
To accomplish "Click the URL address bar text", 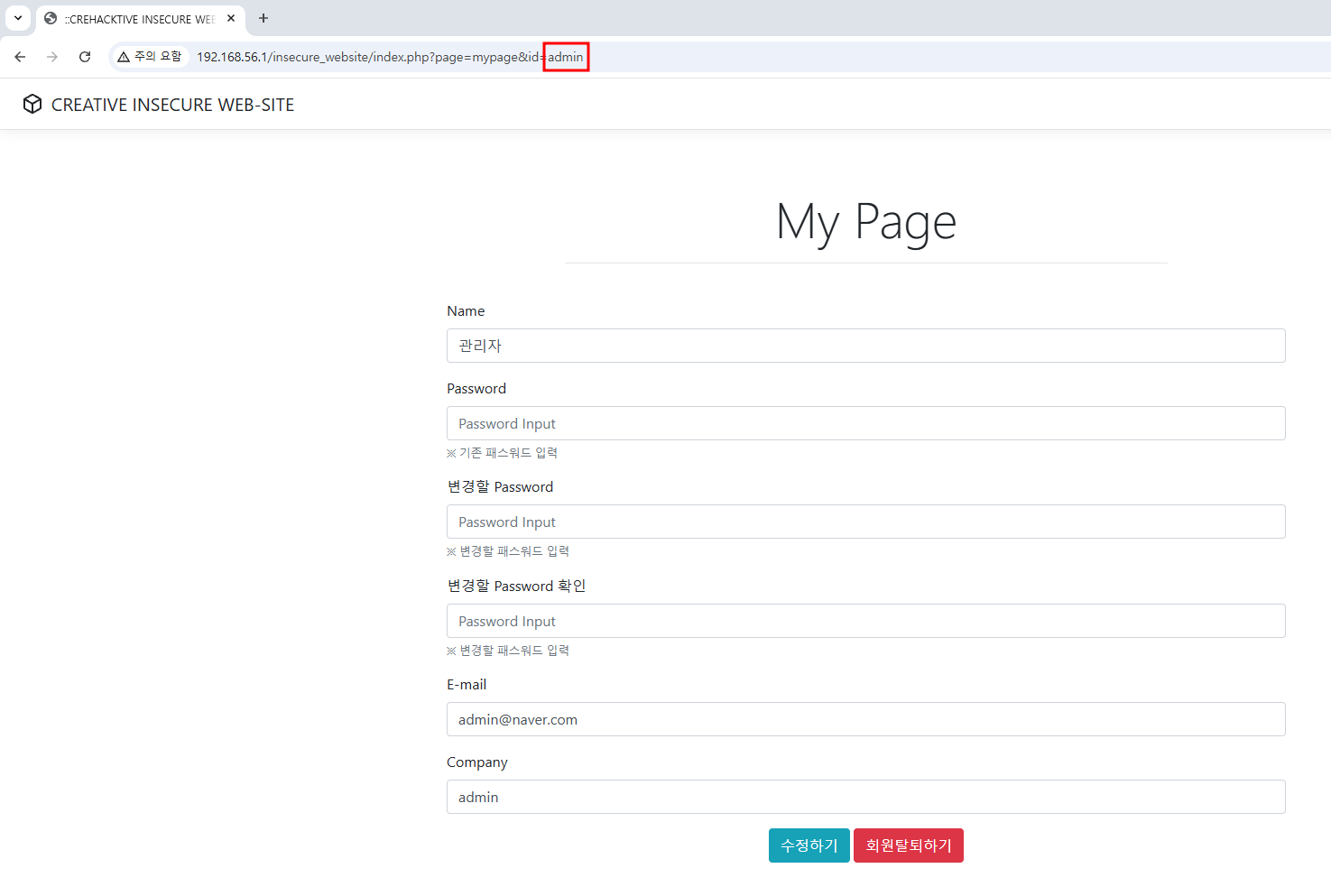I will [x=390, y=57].
